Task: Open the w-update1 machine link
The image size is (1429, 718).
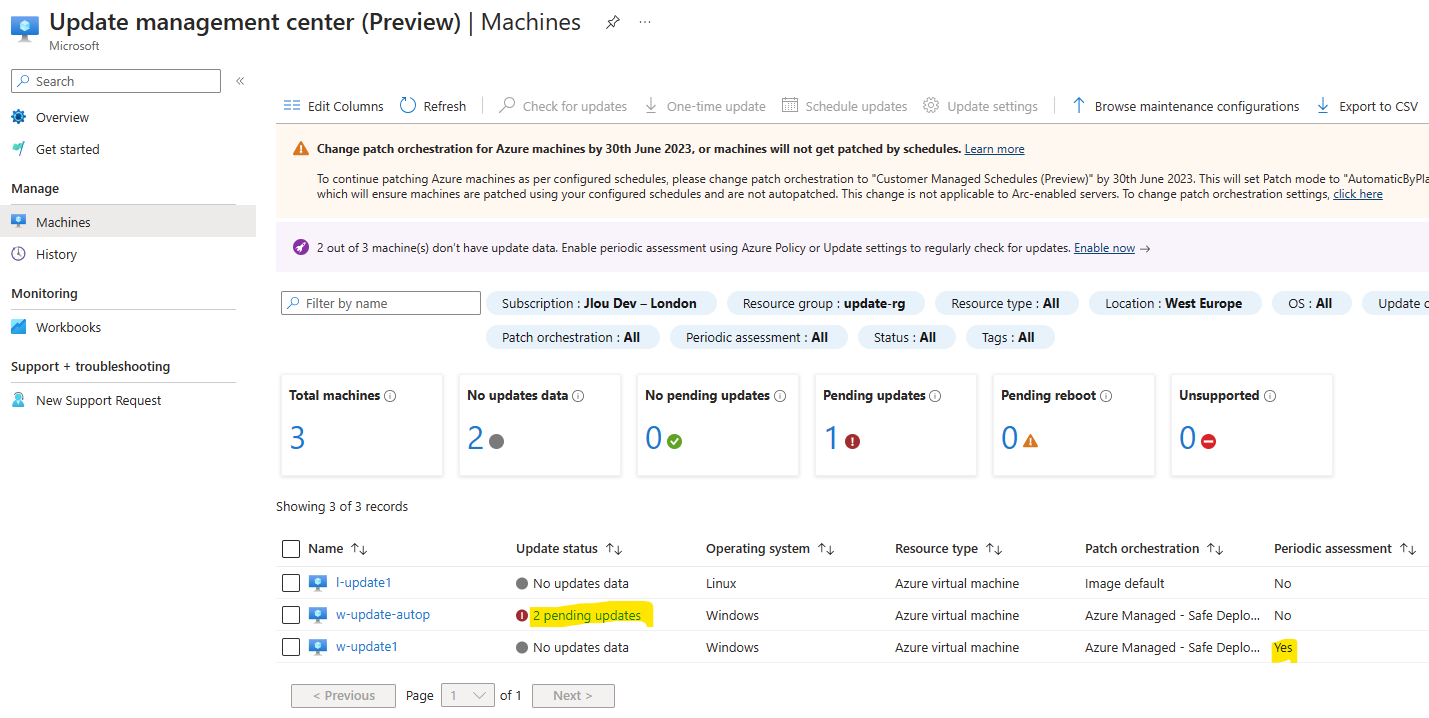Action: coord(367,647)
